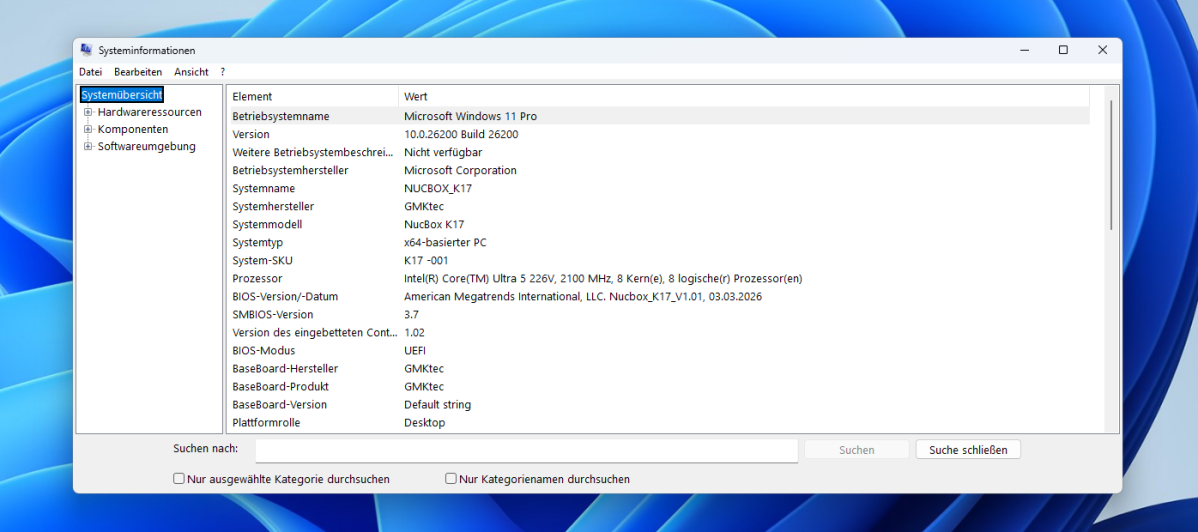
Task: Select the Nicht verfügbar value
Action: point(443,152)
